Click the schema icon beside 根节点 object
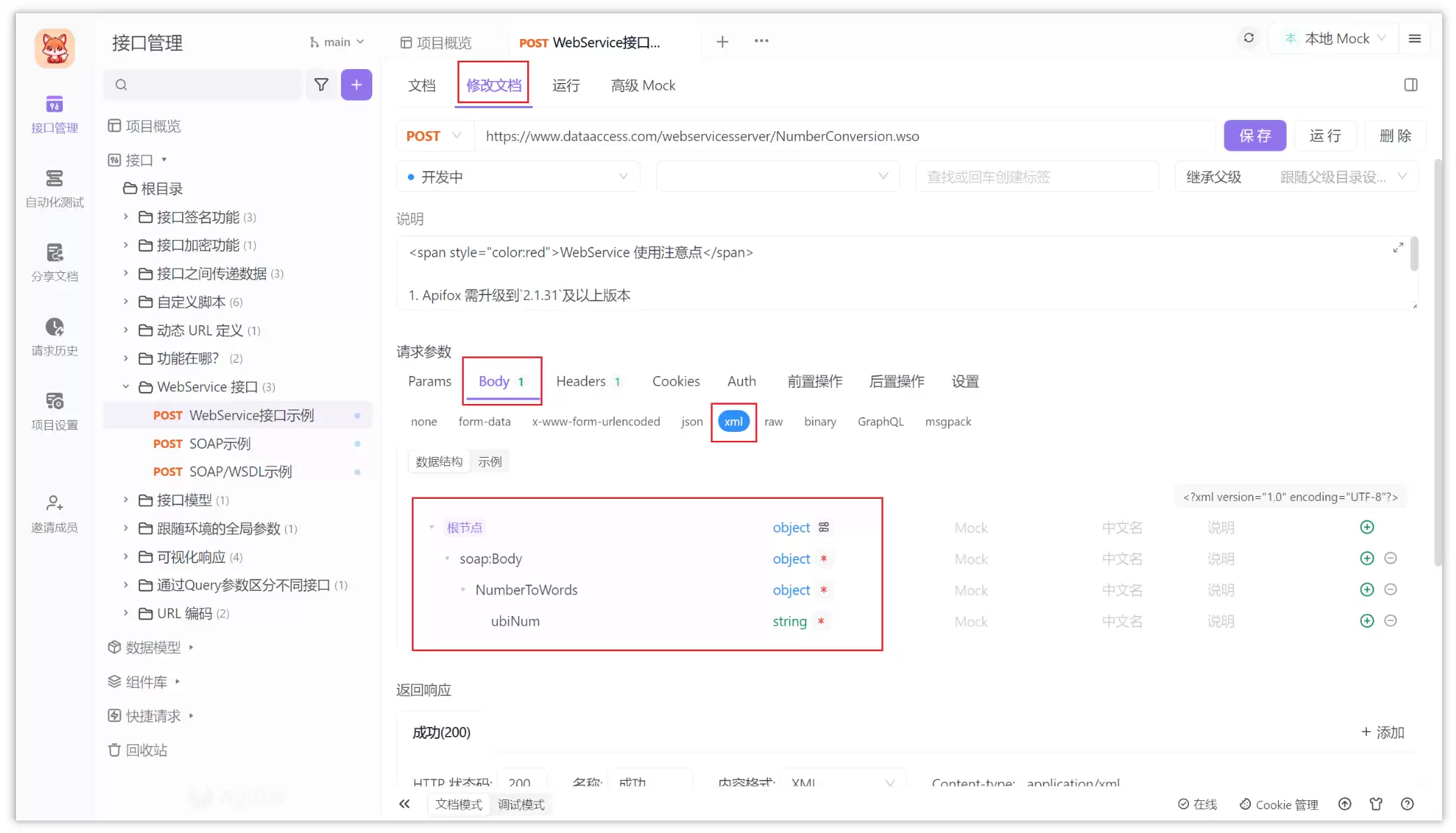This screenshot has width=1456, height=833. (824, 527)
